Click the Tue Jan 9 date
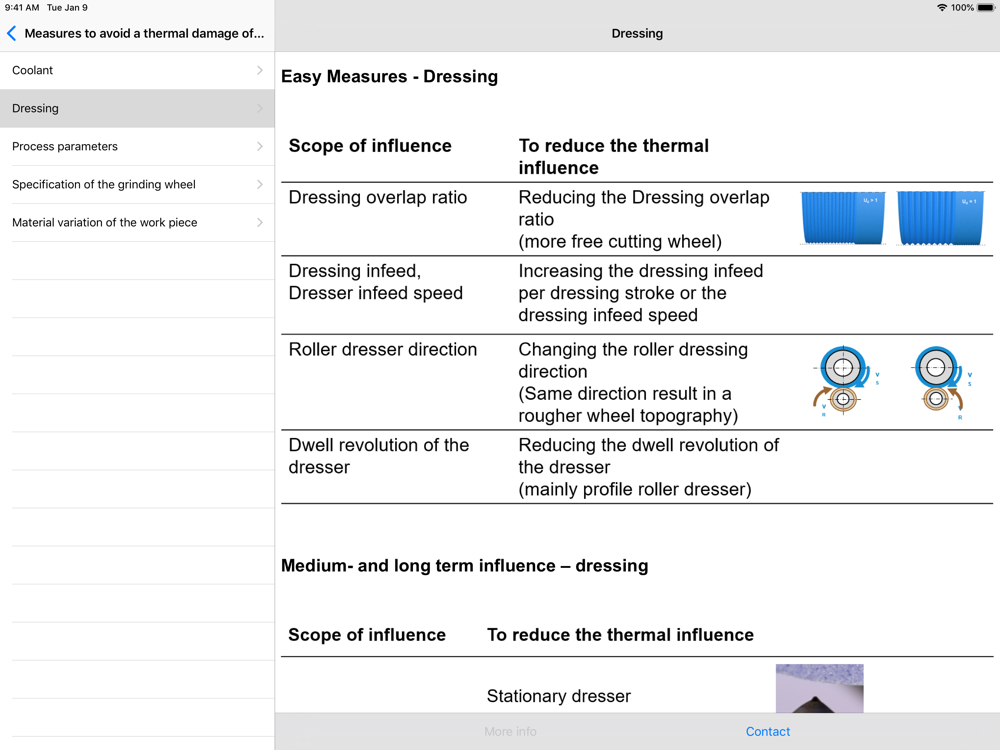Screen dimensions: 1000x750 click(67, 8)
